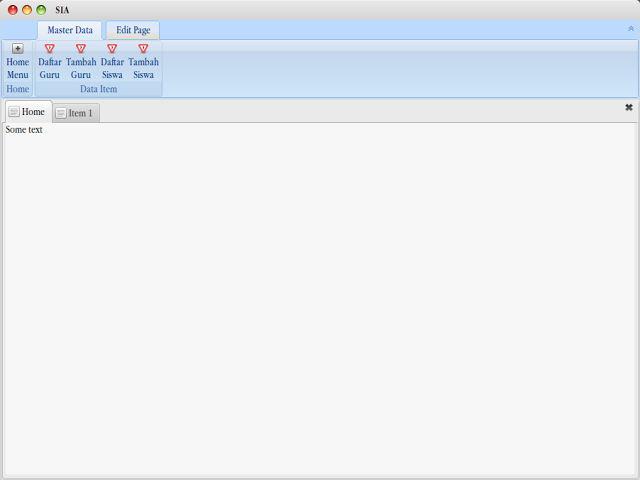640x480 pixels.
Task: Collapse the ribbon with the chevron
Action: pos(630,29)
